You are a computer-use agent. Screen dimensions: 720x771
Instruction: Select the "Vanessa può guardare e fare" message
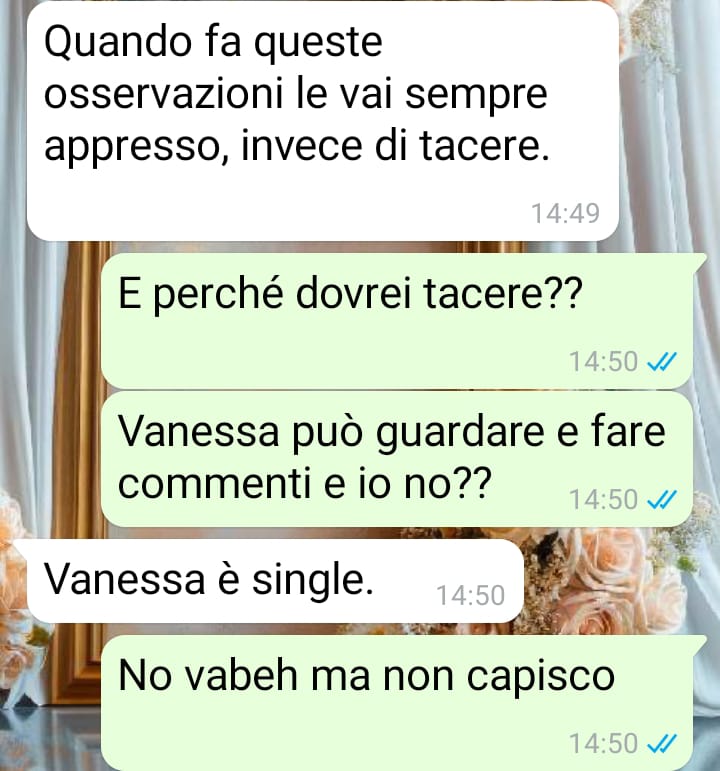coord(397,459)
